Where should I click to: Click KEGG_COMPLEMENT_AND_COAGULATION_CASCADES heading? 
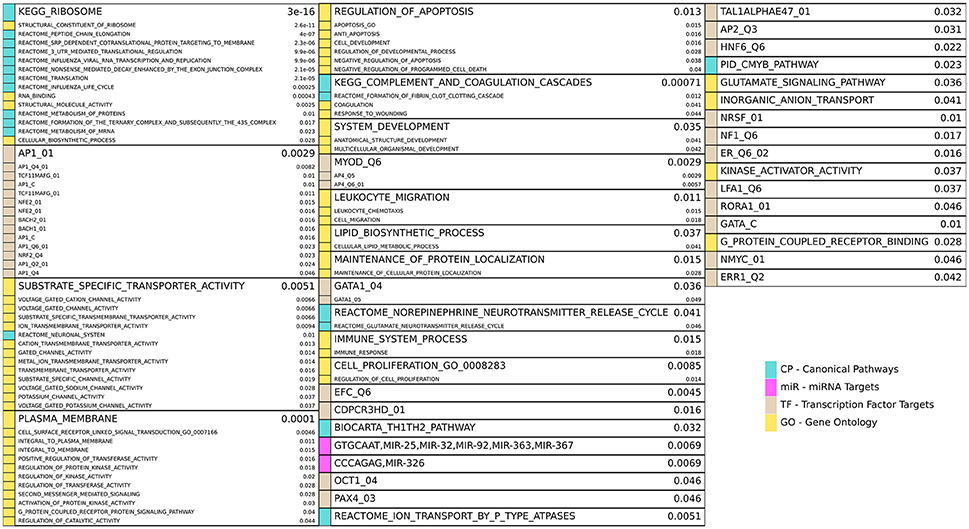tap(463, 83)
